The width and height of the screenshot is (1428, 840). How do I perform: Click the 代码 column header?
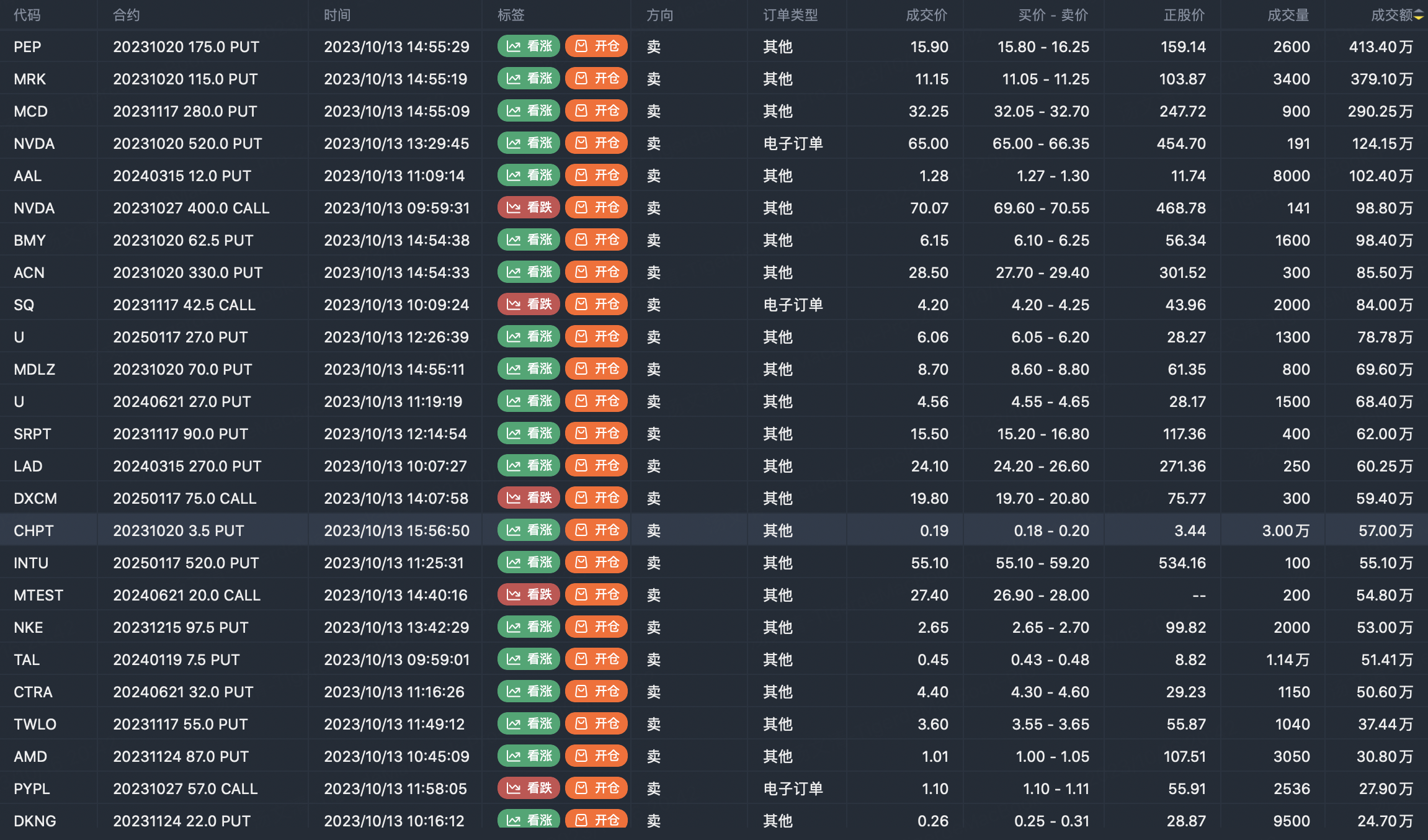(27, 15)
